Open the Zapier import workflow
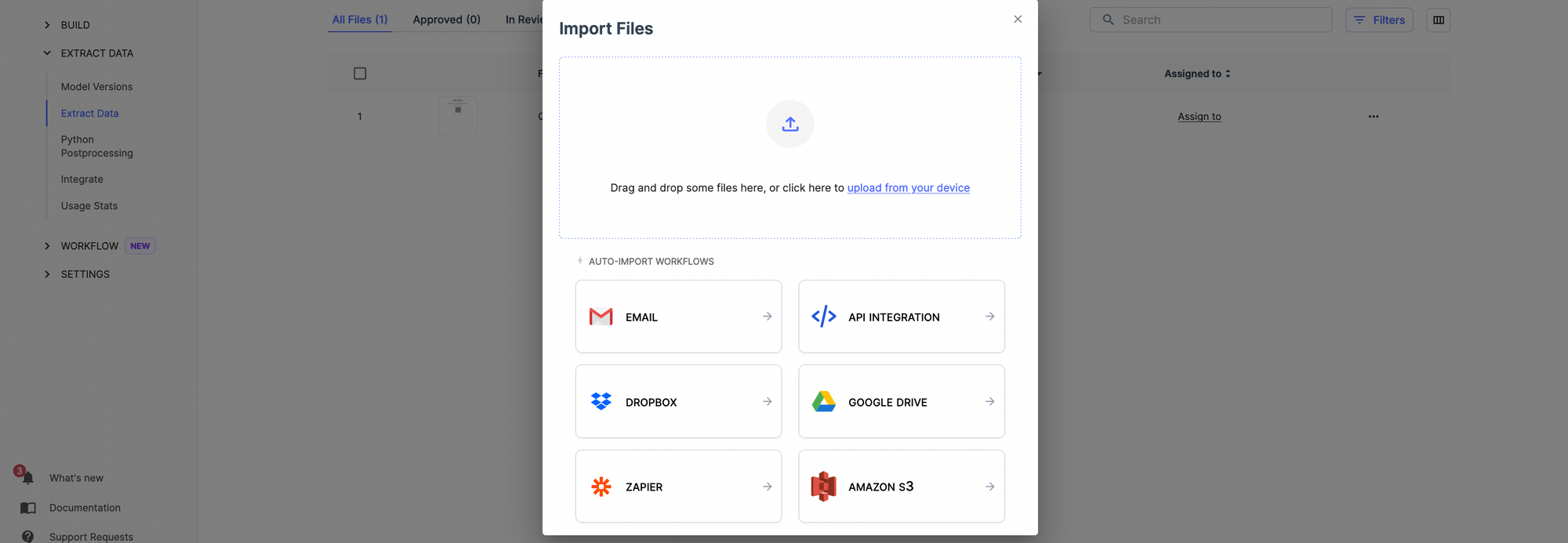Viewport: 1568px width, 543px height. tap(678, 486)
